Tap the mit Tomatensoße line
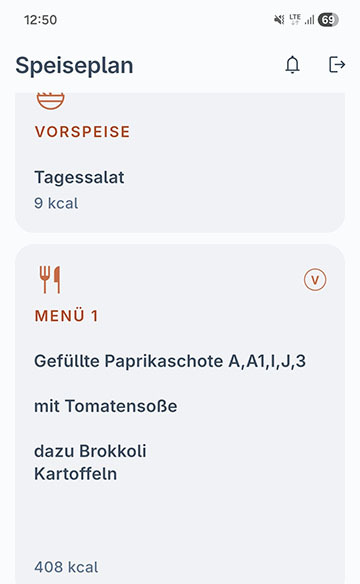Image resolution: width=360 pixels, height=584 pixels. [x=105, y=406]
